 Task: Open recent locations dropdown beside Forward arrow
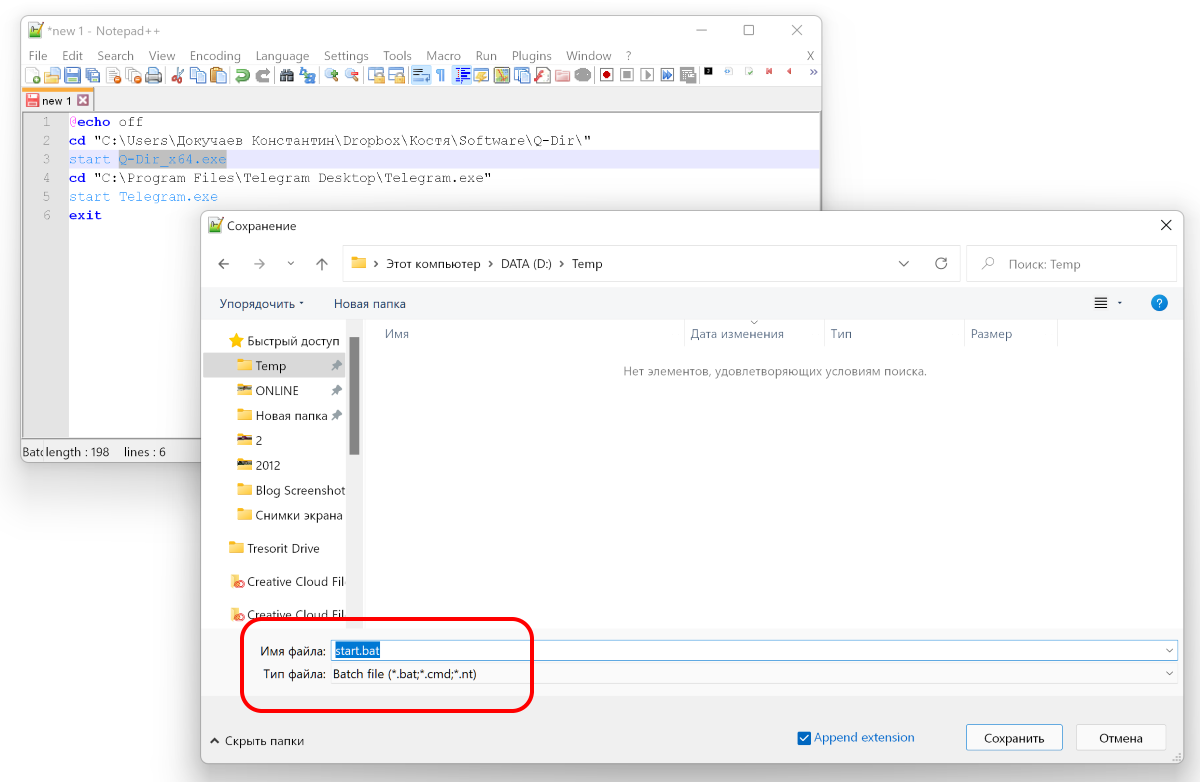click(291, 264)
